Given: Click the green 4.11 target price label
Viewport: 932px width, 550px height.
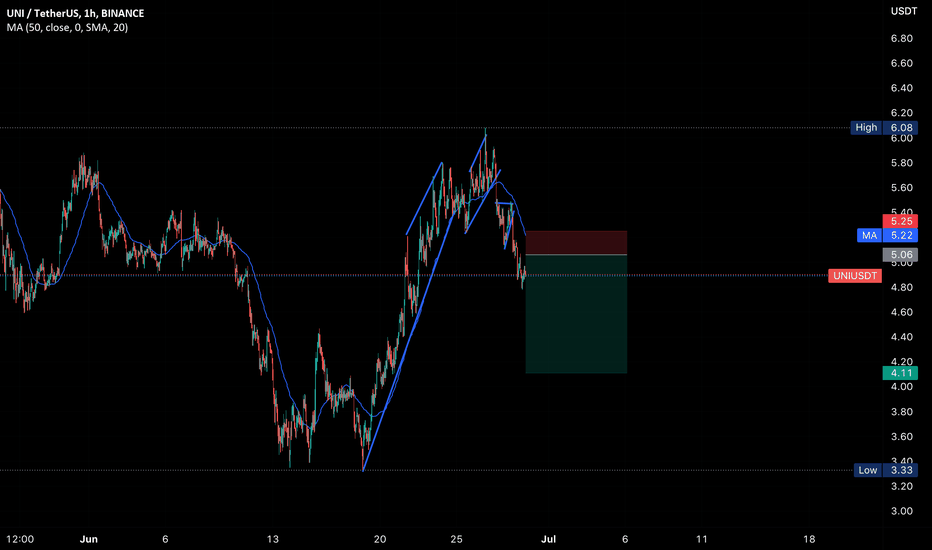Looking at the screenshot, I should [900, 373].
